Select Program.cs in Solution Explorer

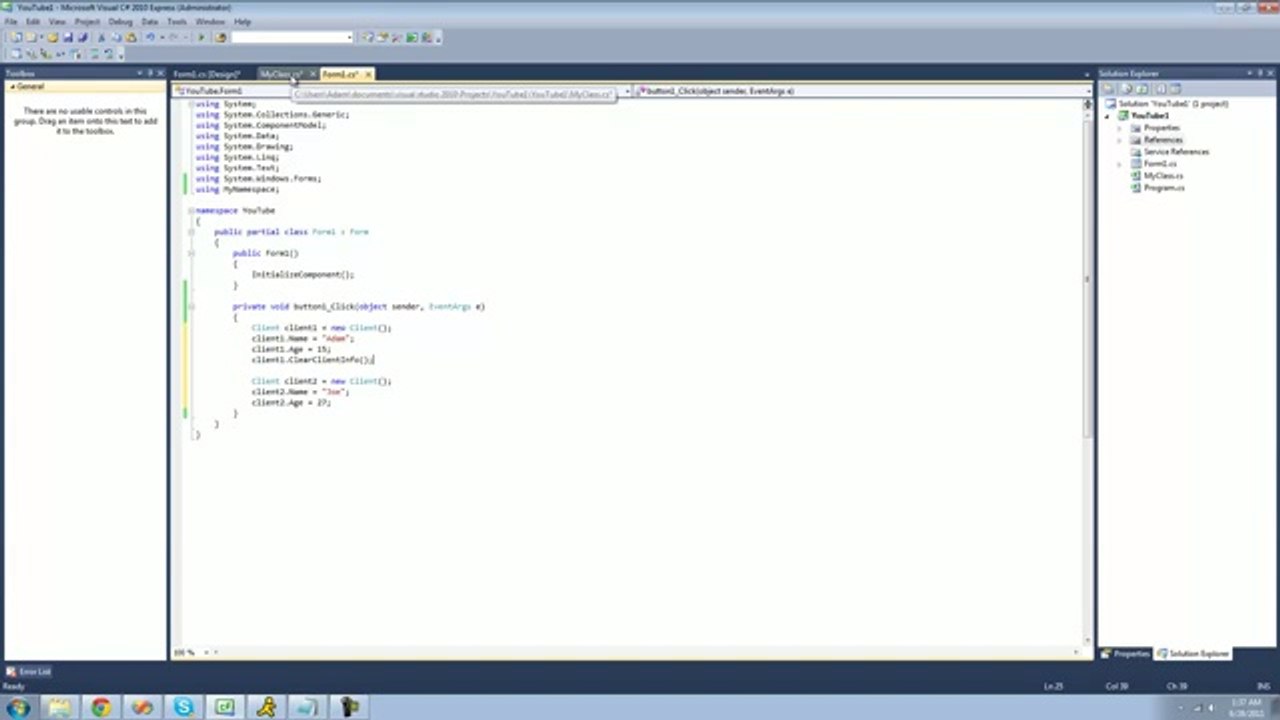1164,188
